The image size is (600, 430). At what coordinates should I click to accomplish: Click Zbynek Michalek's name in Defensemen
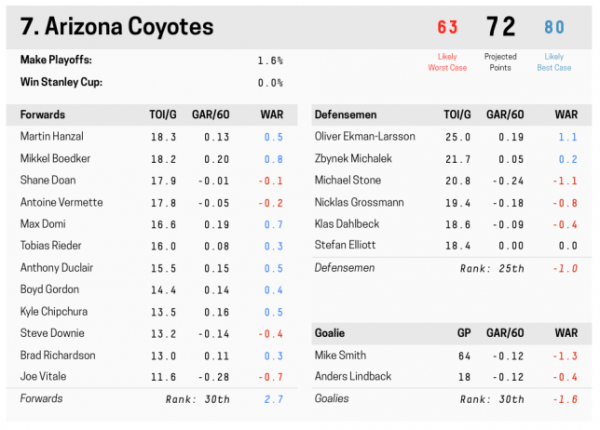pos(356,158)
